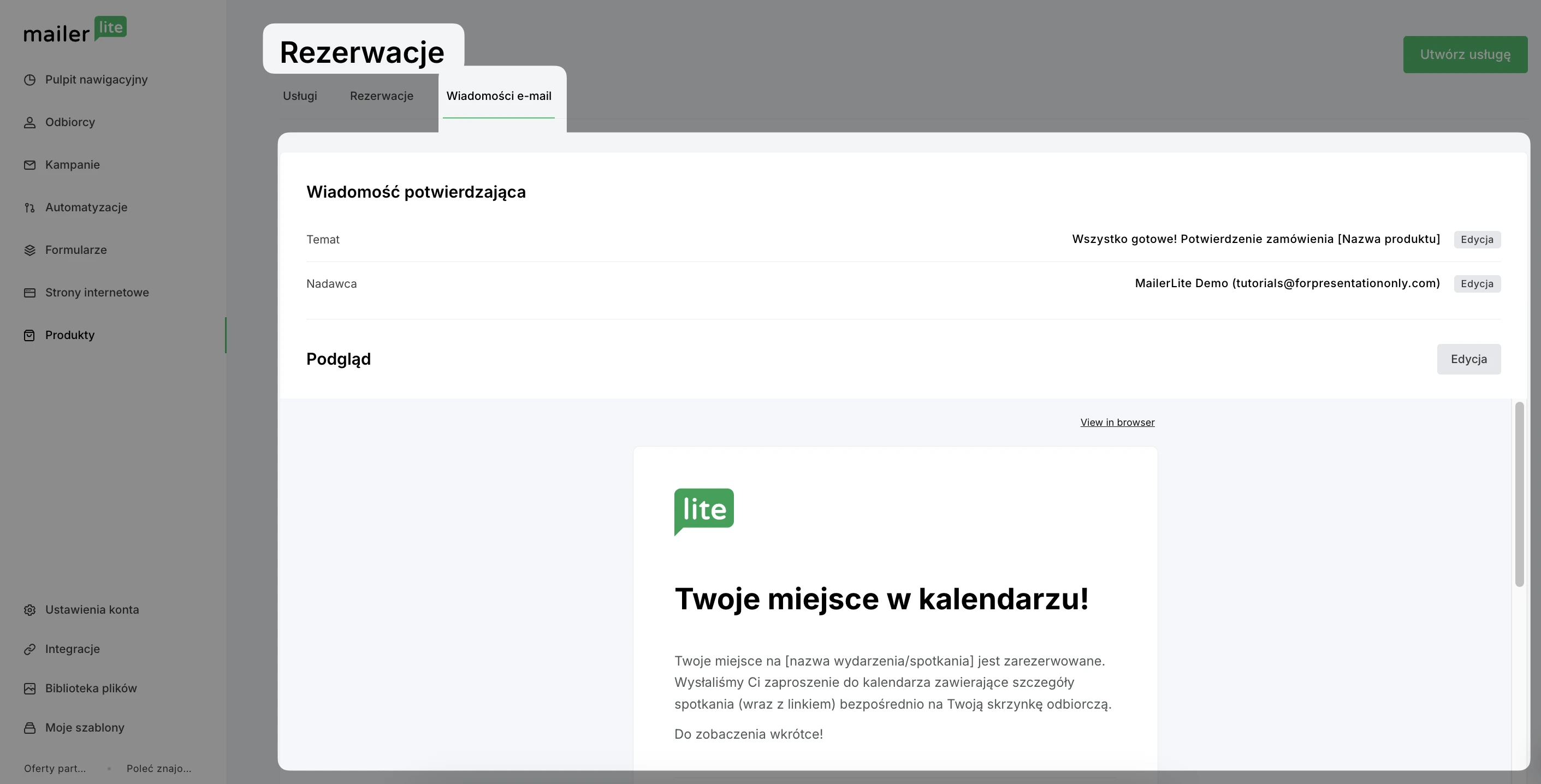Click the Automatyzacje workflow icon
The image size is (1541, 784).
pos(29,207)
